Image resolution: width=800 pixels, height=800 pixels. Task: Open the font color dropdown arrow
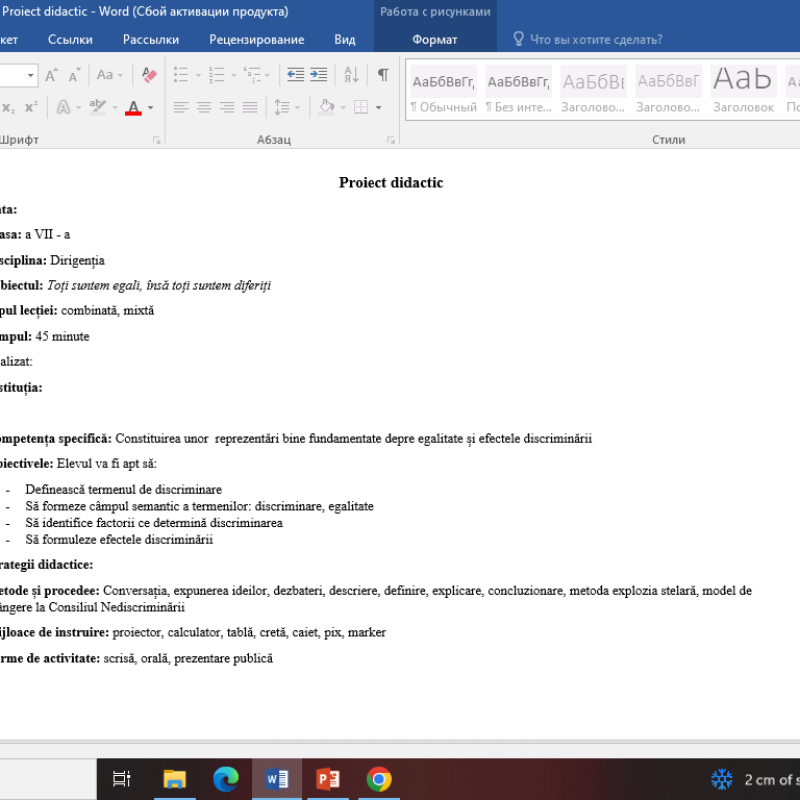point(148,105)
